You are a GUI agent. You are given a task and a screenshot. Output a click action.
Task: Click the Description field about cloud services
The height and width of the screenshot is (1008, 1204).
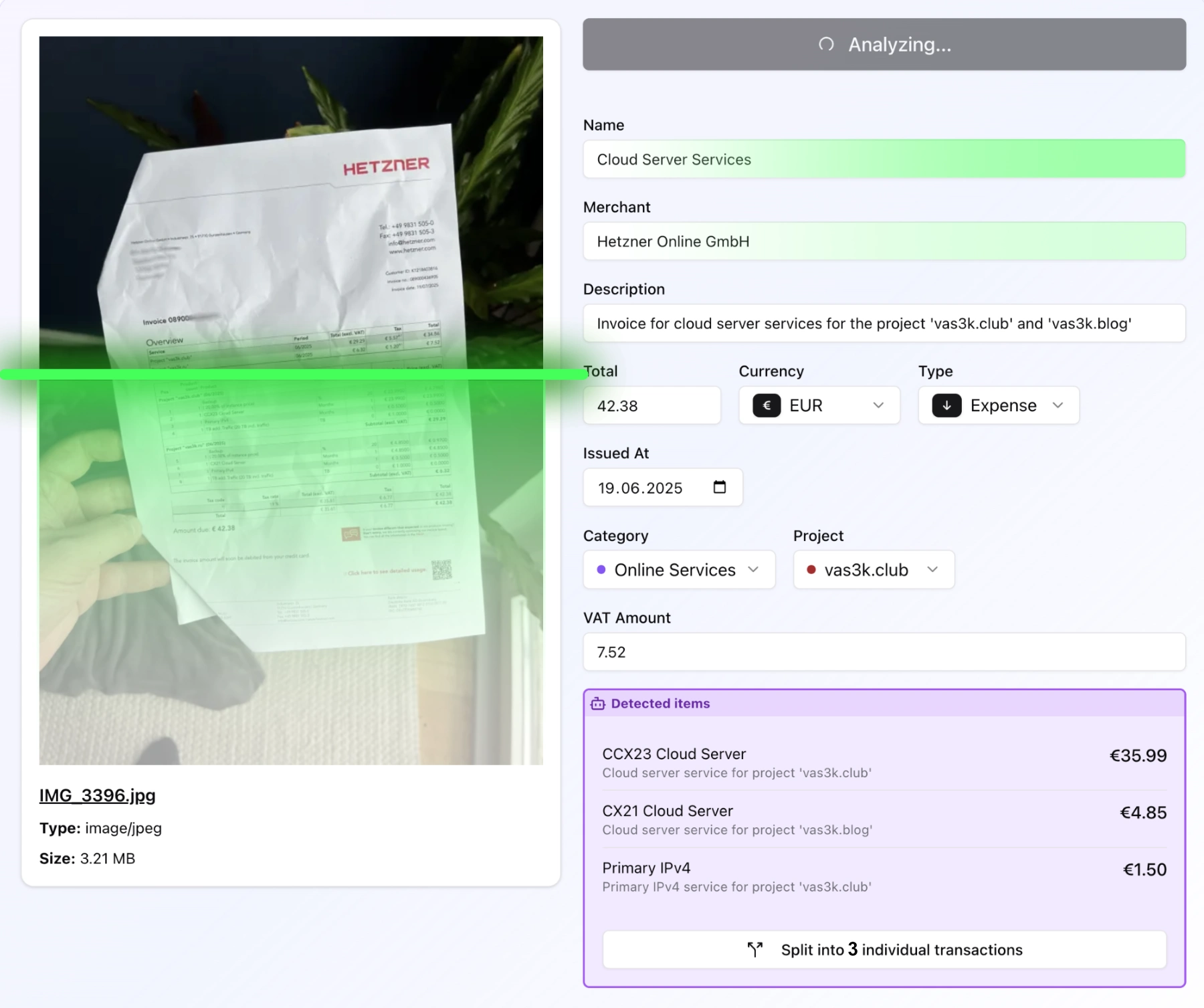coord(884,323)
